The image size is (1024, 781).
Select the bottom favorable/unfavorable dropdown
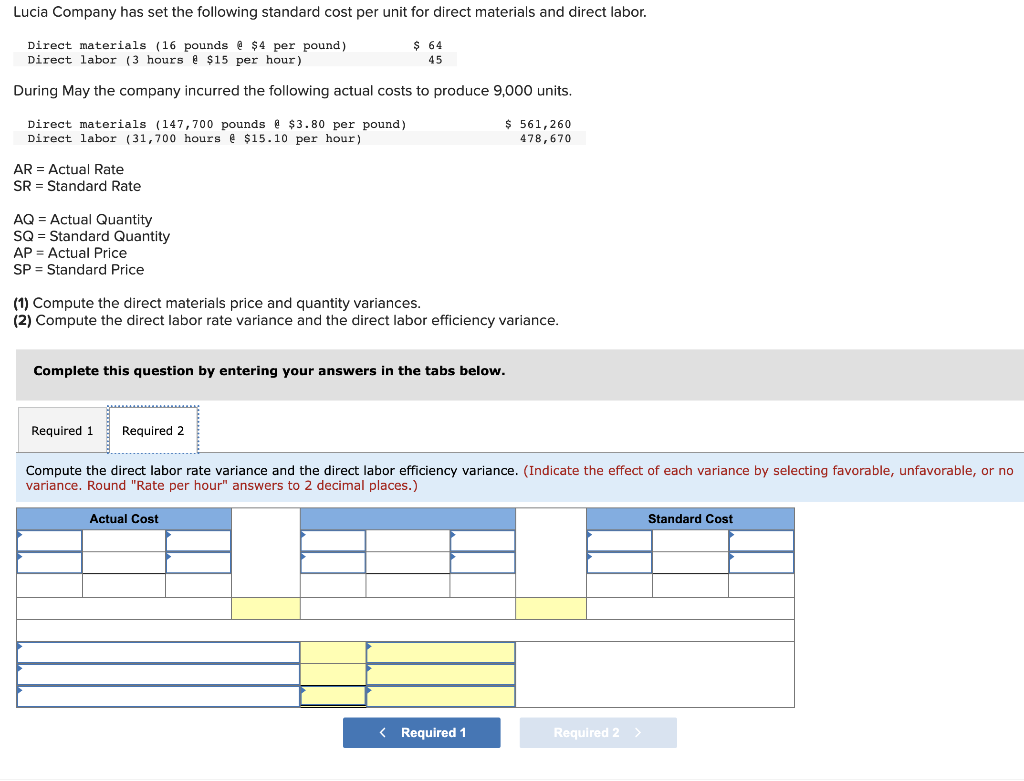pos(440,697)
